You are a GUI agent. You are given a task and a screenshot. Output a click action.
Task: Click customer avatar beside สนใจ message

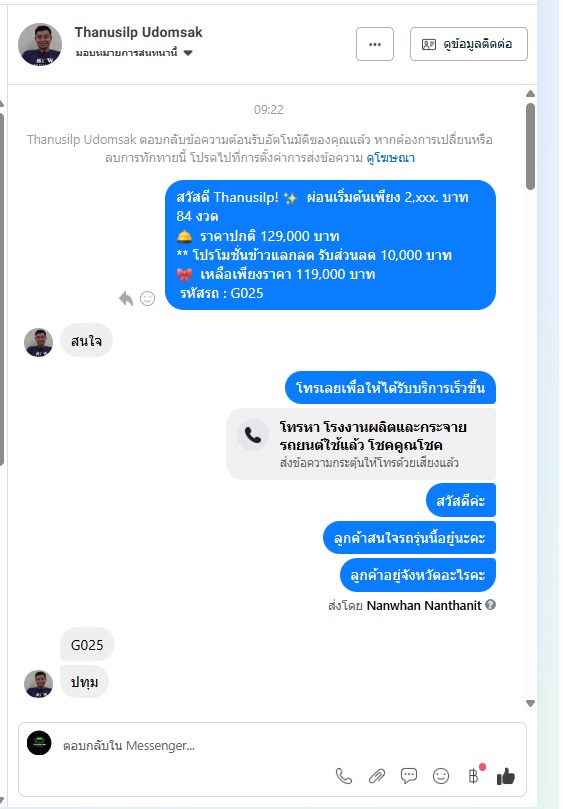(x=39, y=342)
